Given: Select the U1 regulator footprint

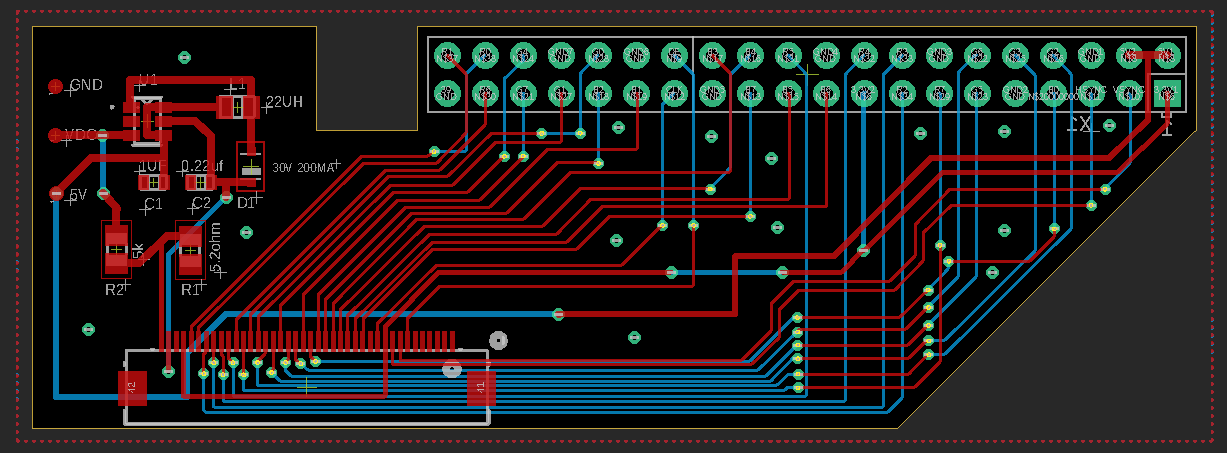Looking at the screenshot, I should click(148, 121).
